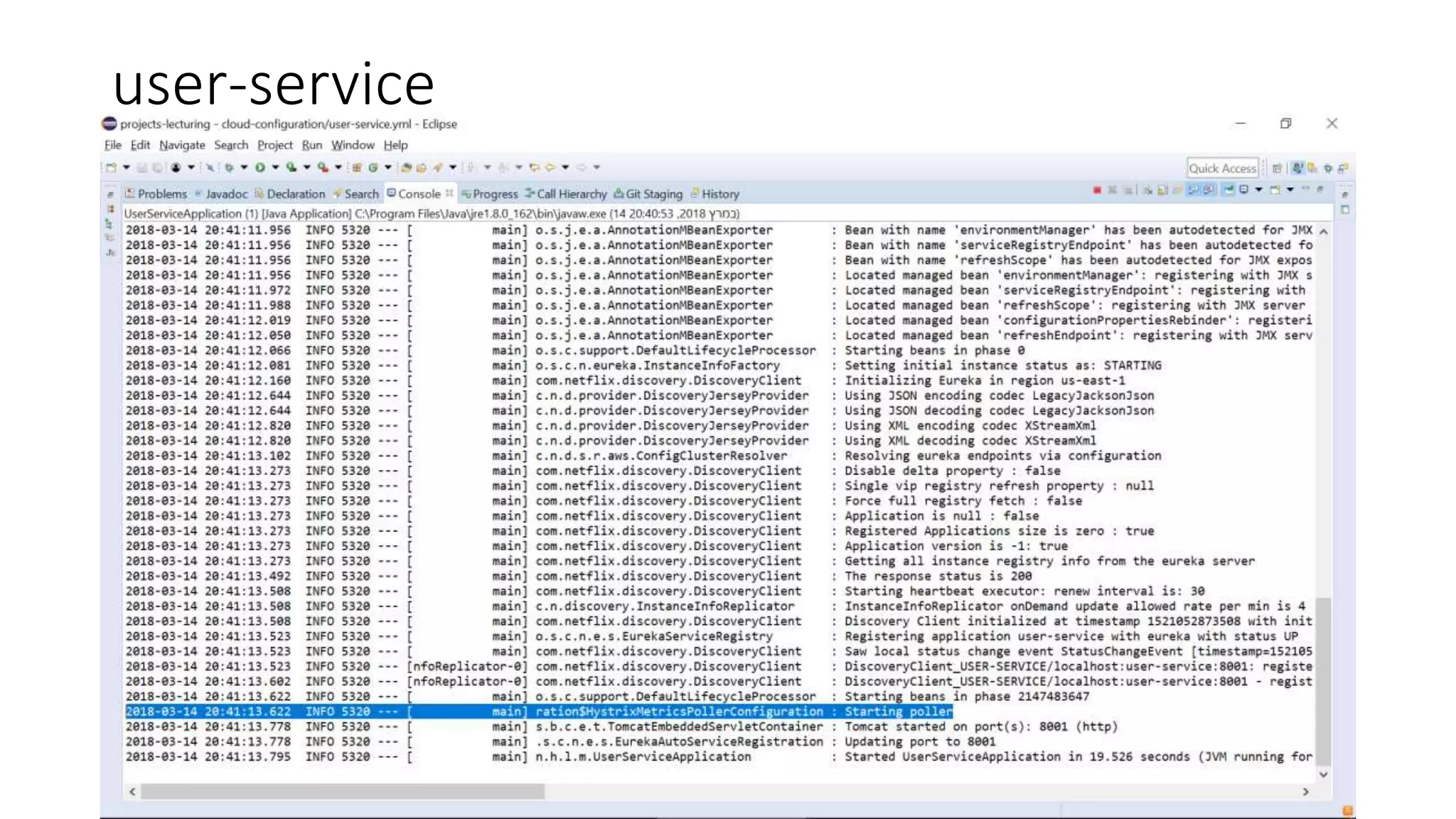
Task: Switch to the Call Hierarchy tab
Action: point(566,194)
